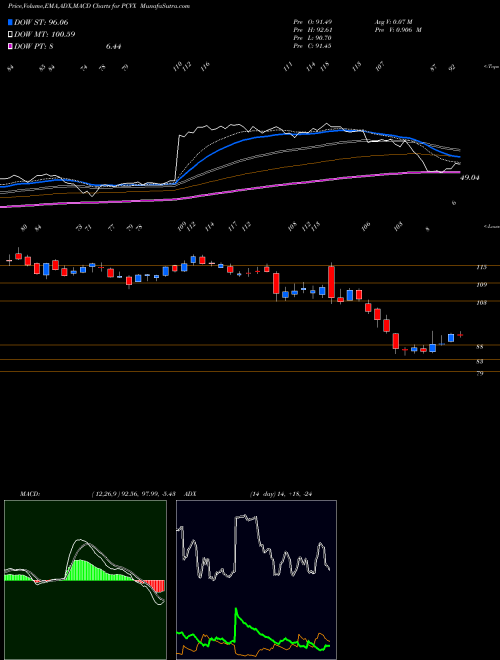Click the blue DOW ST legend swatch
Viewport: 500px width, 660px height.
(10, 22)
